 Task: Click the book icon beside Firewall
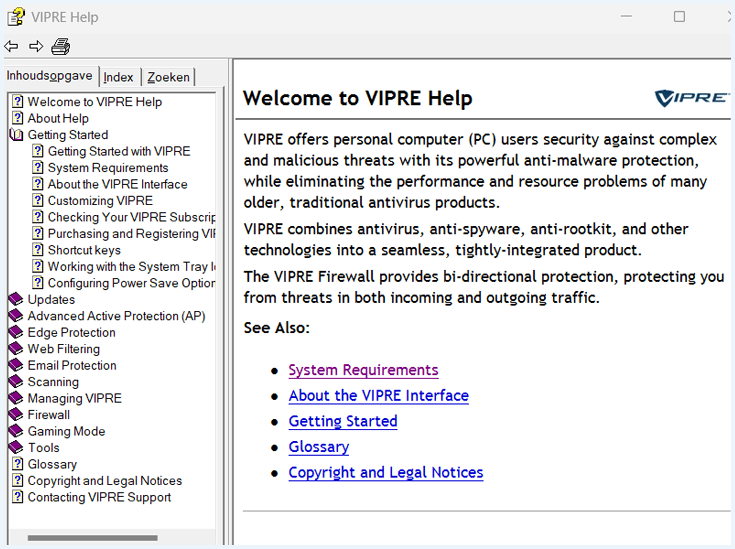pyautogui.click(x=16, y=414)
